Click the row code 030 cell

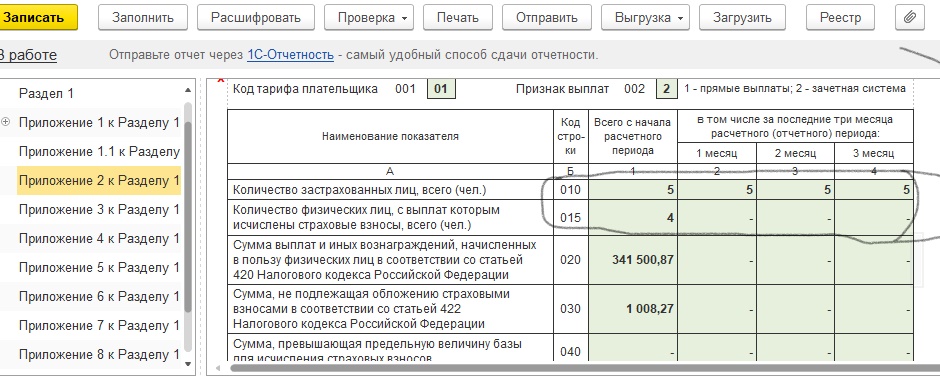[571, 309]
